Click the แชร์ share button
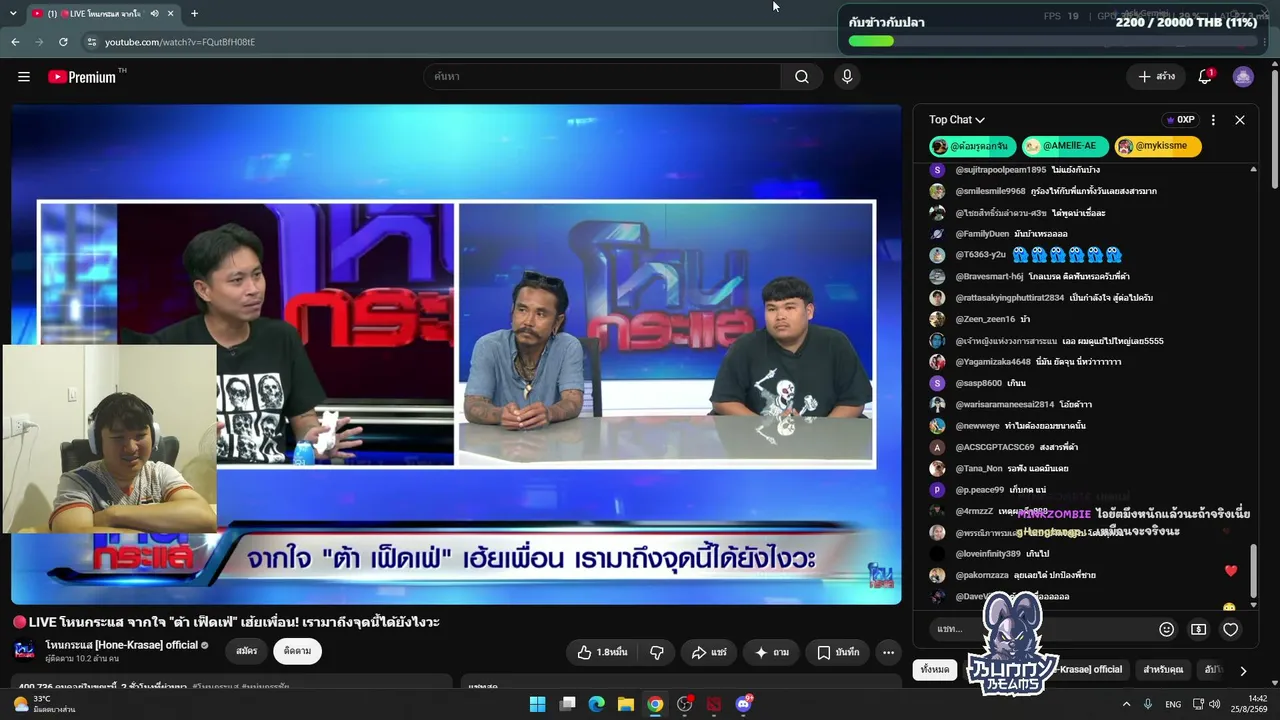The width and height of the screenshot is (1280, 720). (709, 652)
